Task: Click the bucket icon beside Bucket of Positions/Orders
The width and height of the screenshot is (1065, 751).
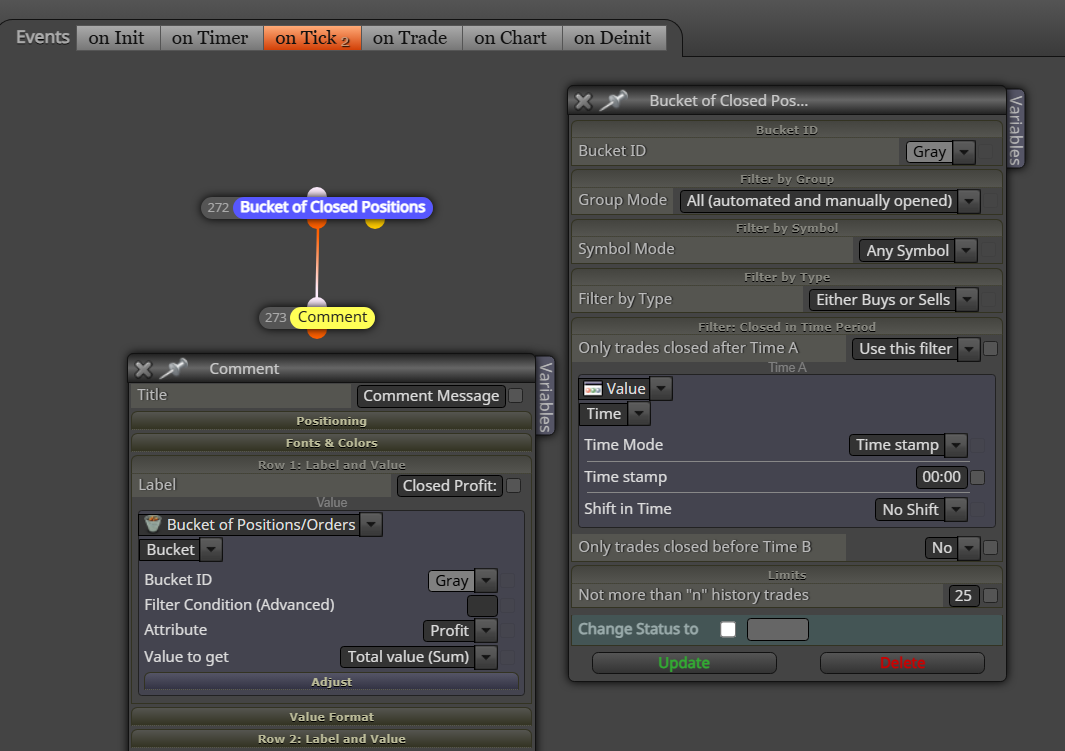Action: point(153,524)
